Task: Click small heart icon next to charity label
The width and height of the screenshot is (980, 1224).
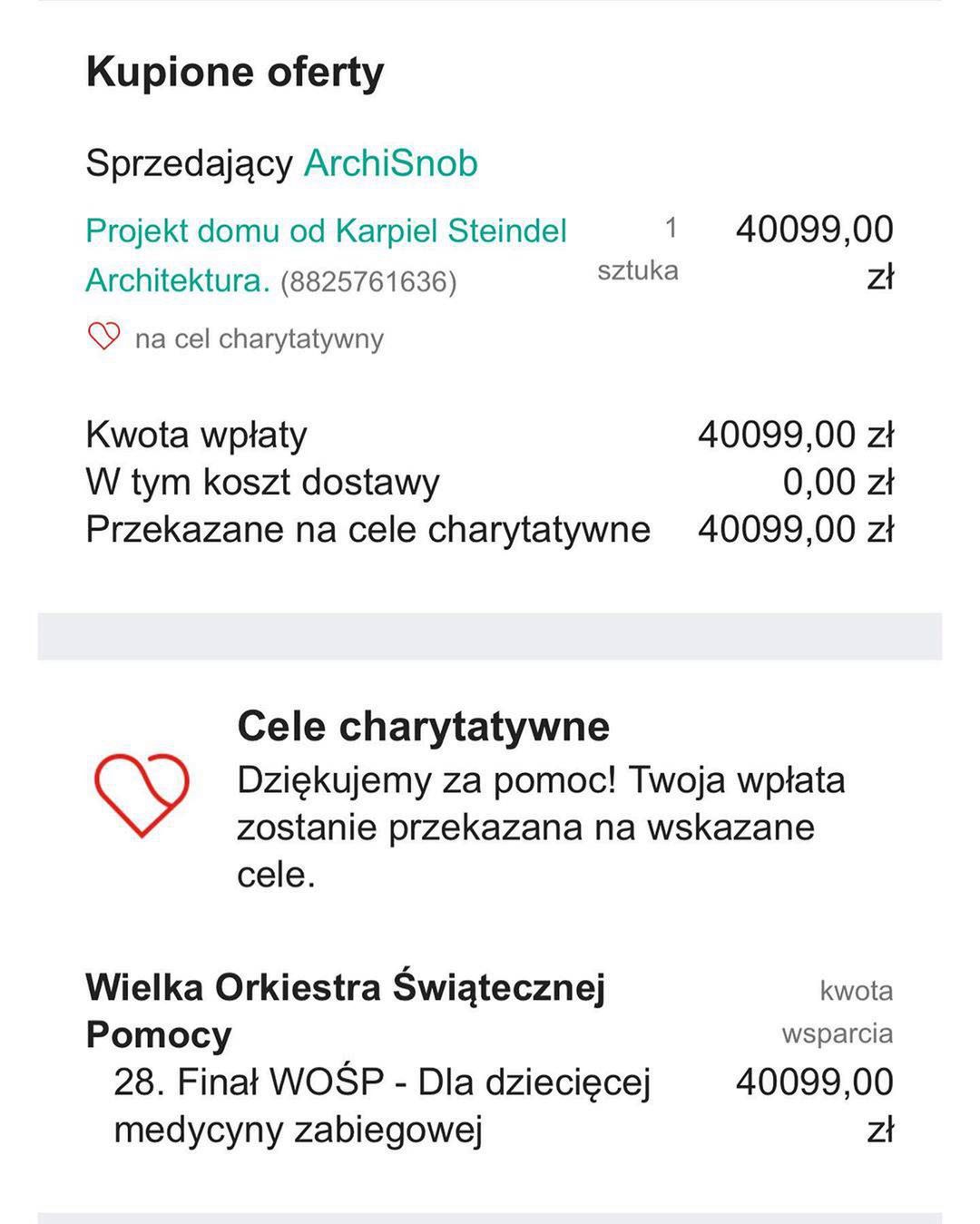Action: coord(103,337)
